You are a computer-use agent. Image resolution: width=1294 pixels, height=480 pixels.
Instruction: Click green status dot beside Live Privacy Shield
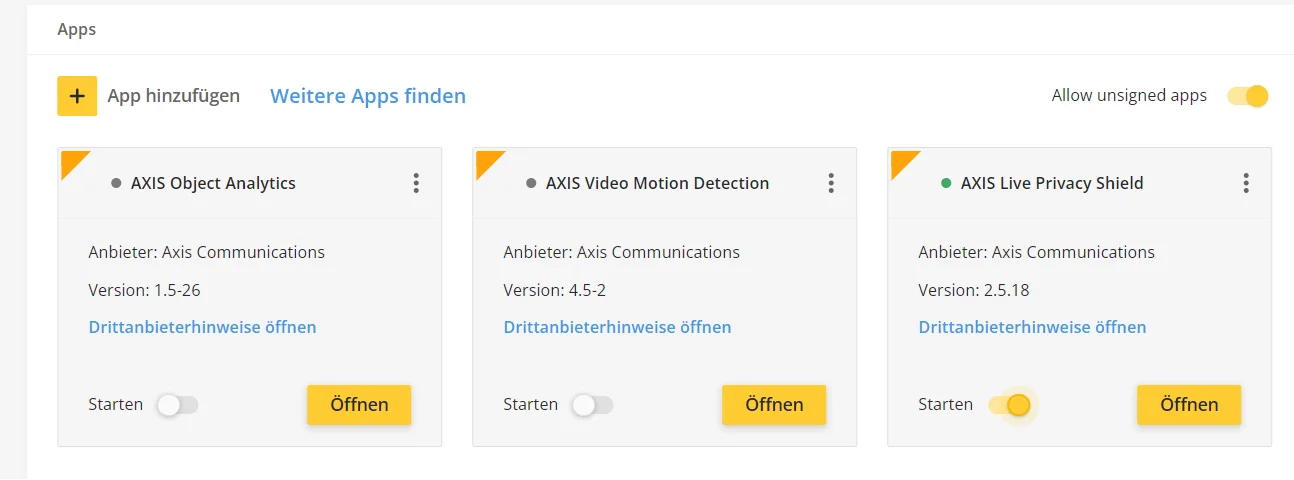pyautogui.click(x=946, y=183)
